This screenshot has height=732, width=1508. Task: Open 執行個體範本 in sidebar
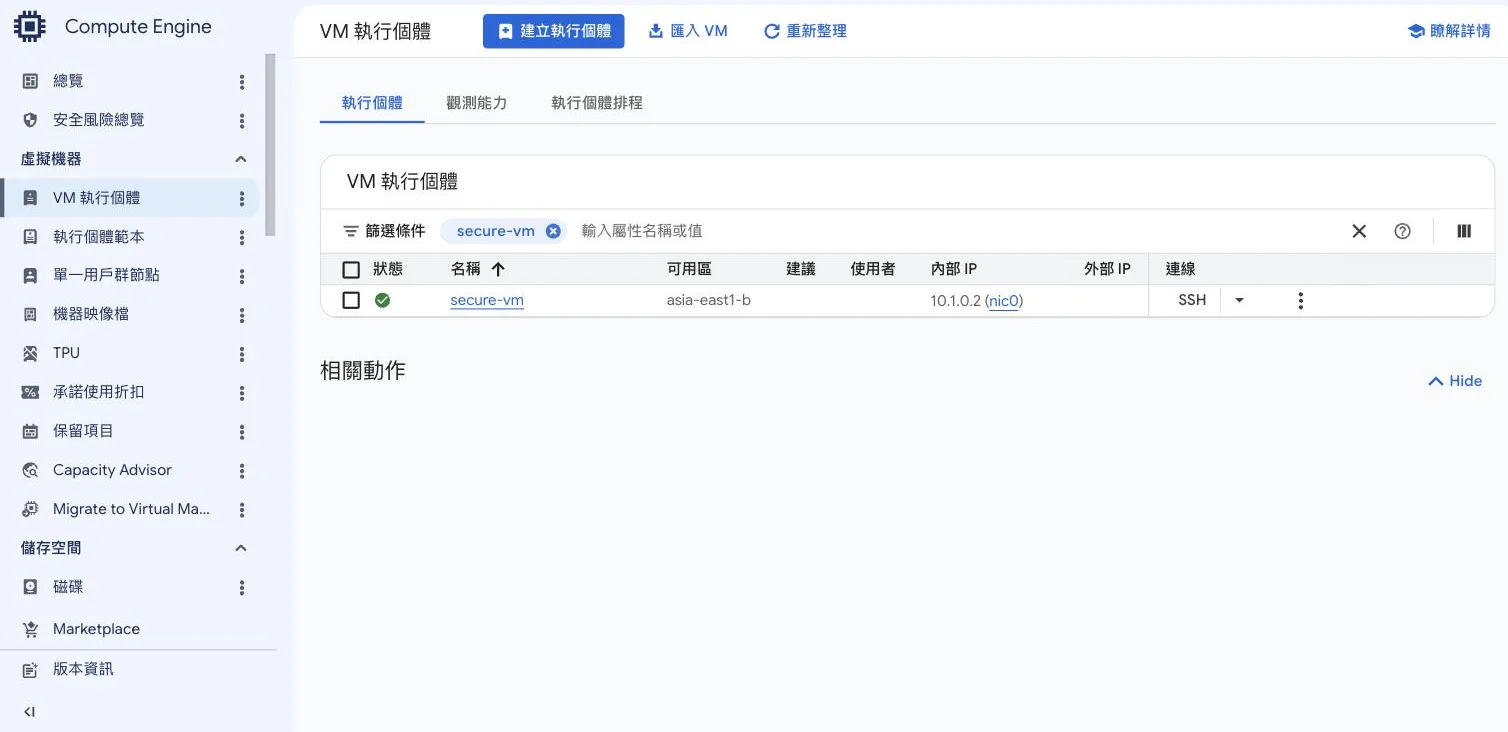pyautogui.click(x=98, y=237)
